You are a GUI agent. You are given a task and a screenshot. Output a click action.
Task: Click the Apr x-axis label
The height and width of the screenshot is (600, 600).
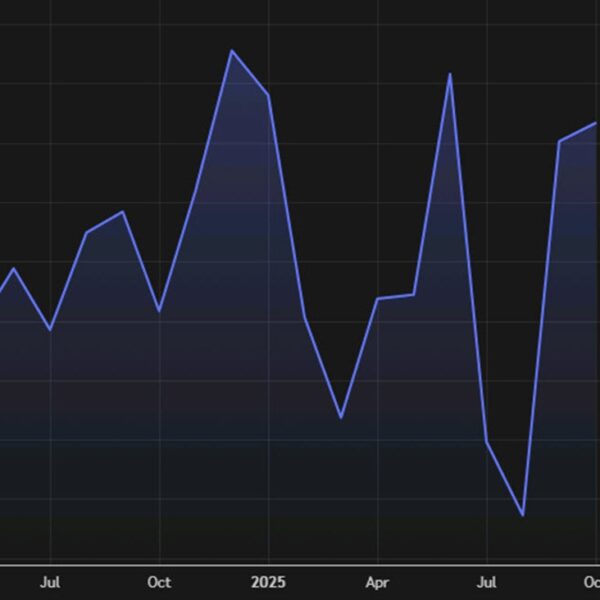377,583
